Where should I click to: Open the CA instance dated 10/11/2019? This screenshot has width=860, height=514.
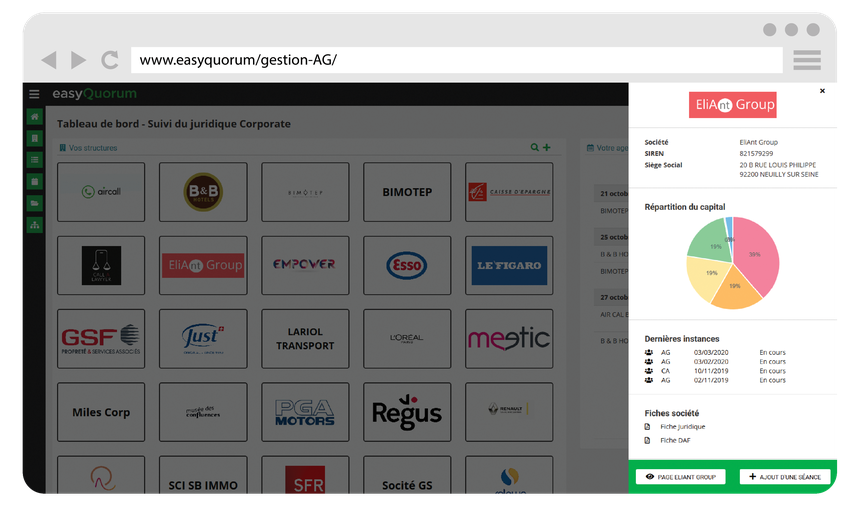coord(715,371)
